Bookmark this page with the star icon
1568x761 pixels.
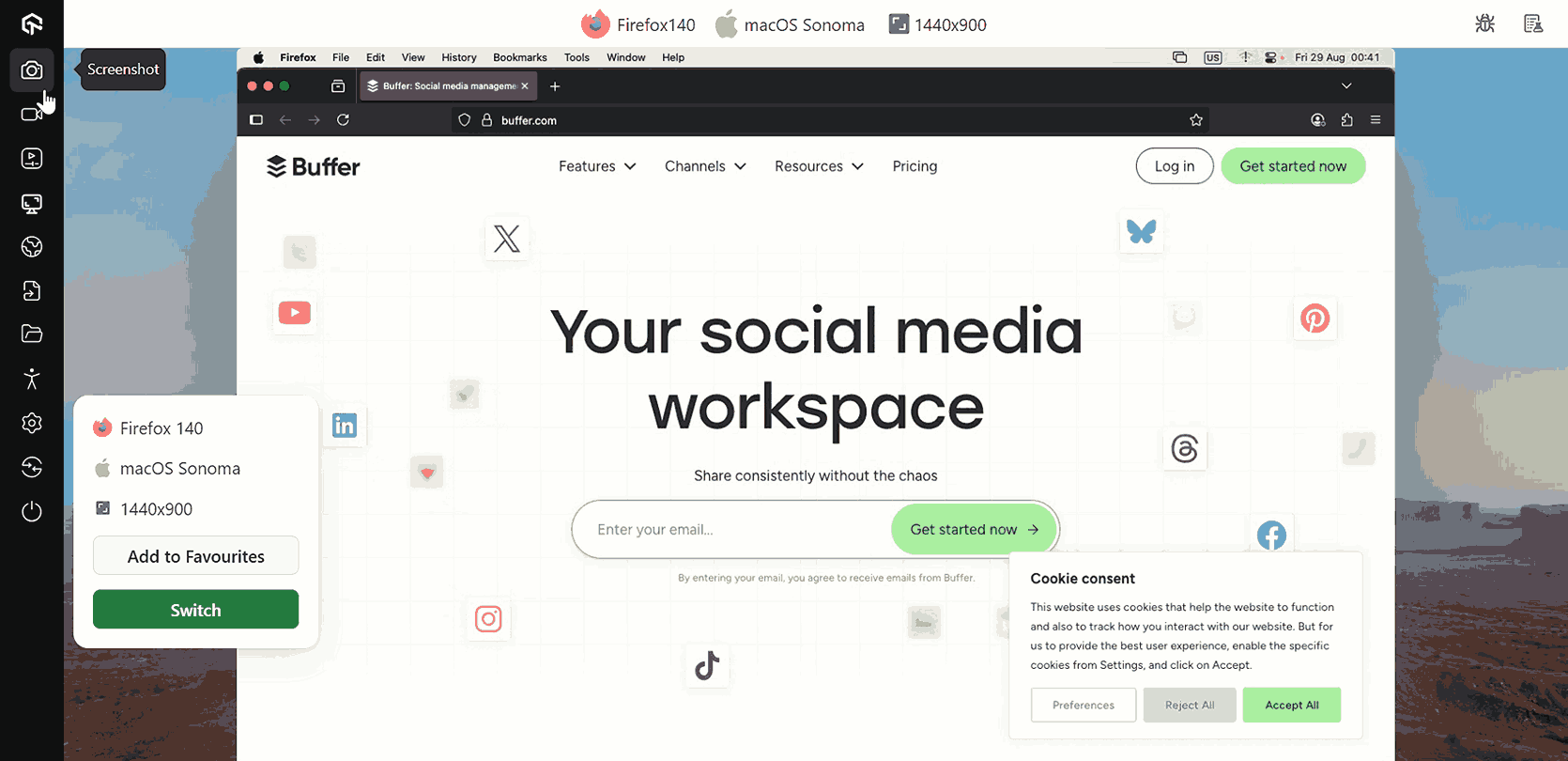1196,120
